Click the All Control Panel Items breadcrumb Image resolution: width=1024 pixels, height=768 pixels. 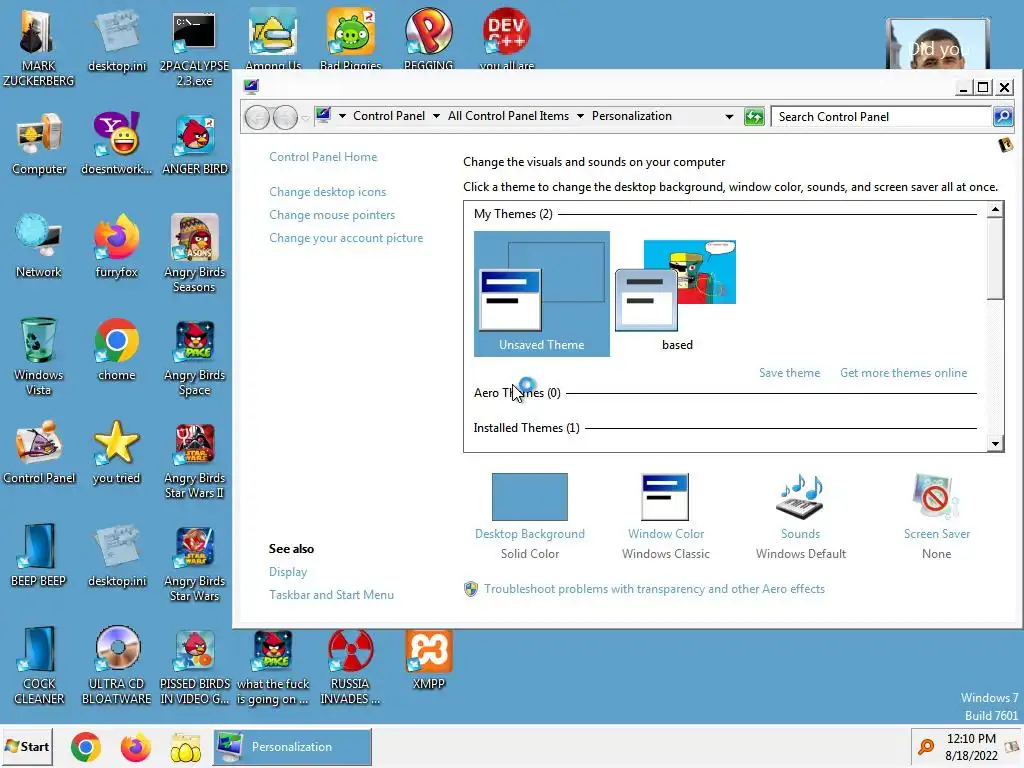tap(508, 116)
